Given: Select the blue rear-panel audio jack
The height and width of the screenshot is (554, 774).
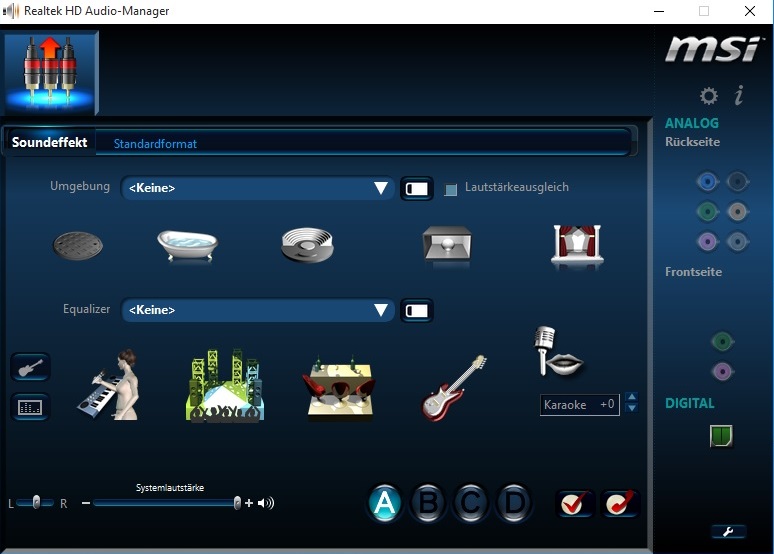Looking at the screenshot, I should 707,182.
